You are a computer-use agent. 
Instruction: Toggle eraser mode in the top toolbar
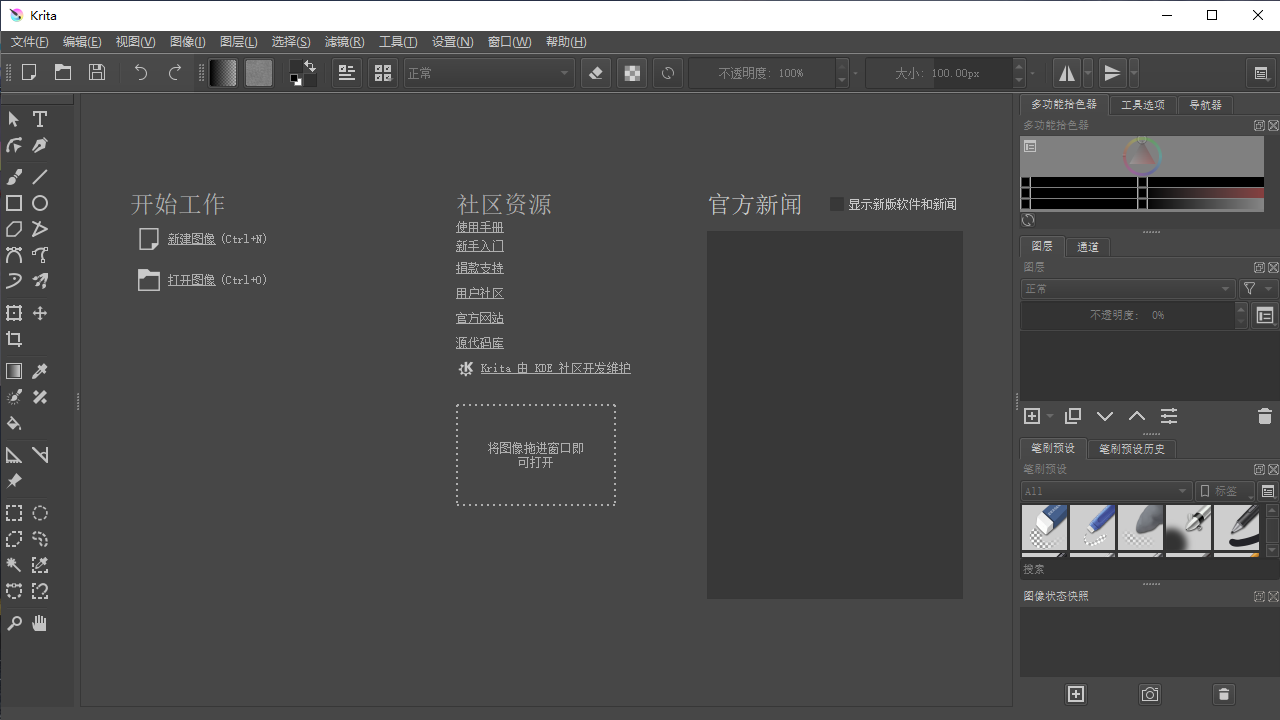[595, 72]
